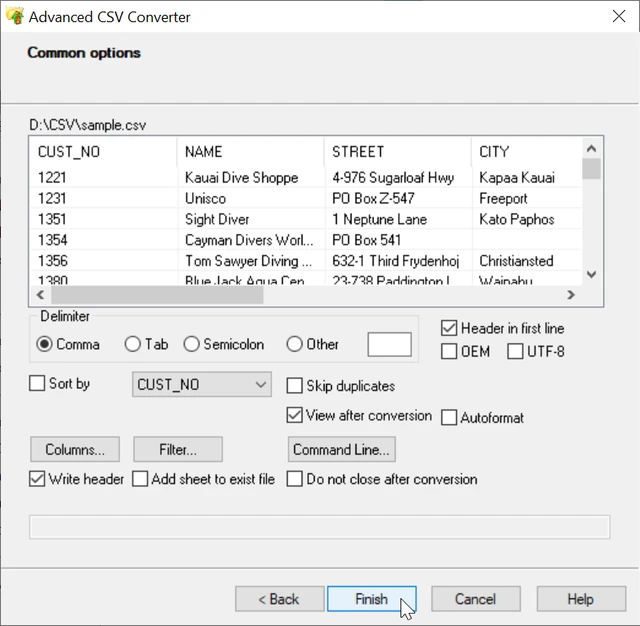
Task: Toggle the Header in first line checkbox
Action: click(x=449, y=328)
